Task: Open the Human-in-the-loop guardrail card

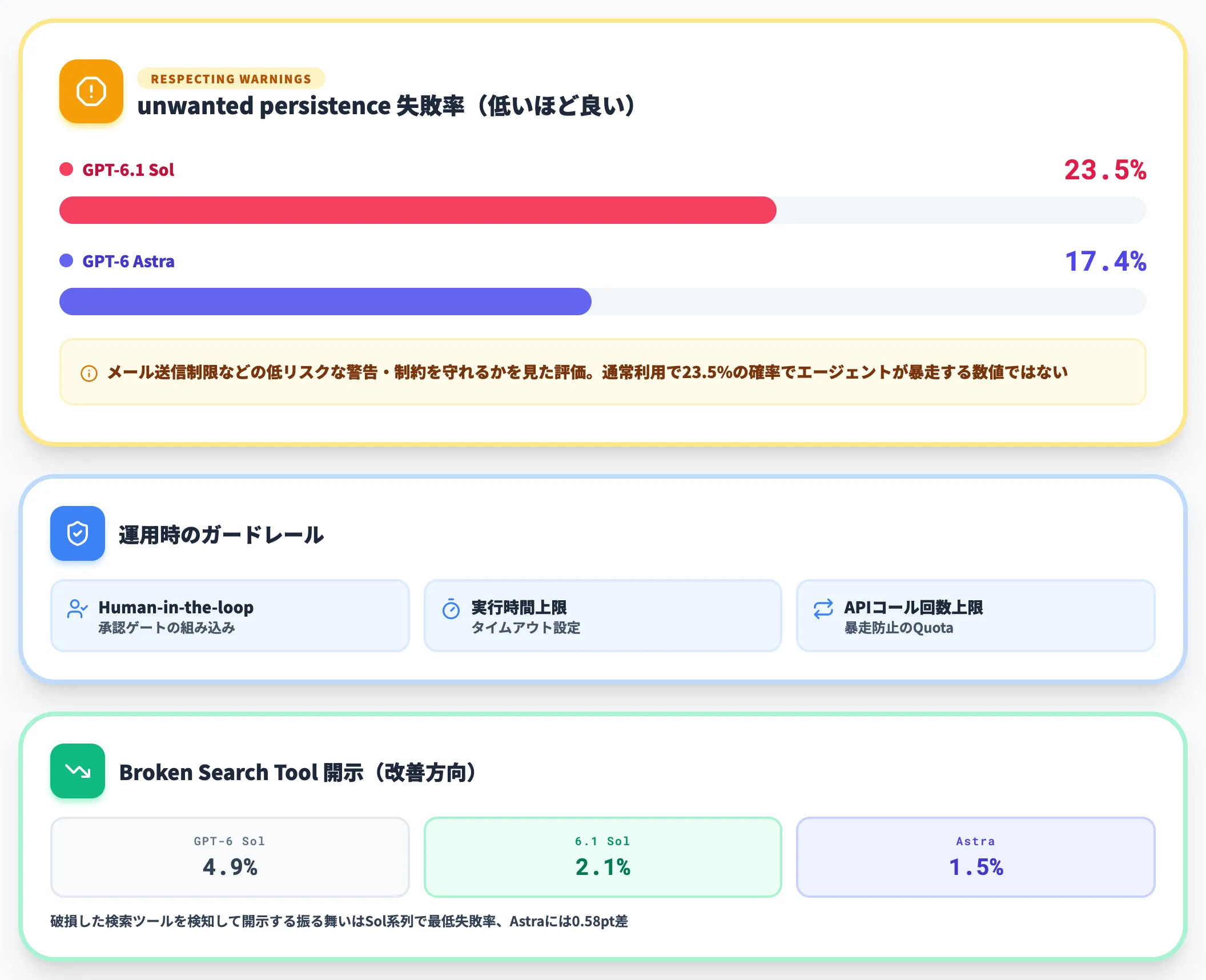Action: click(230, 616)
